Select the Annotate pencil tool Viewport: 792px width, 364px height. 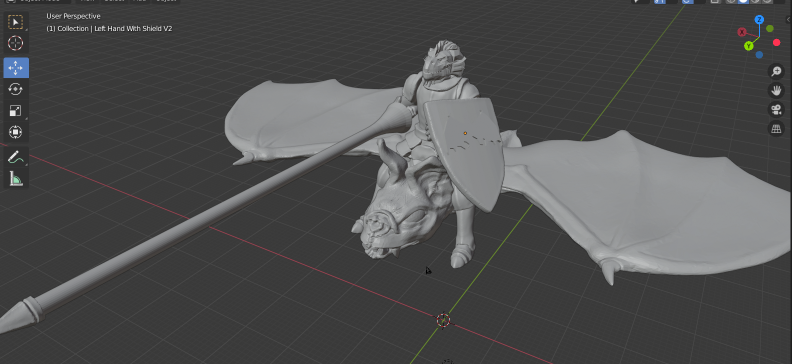pos(16,157)
